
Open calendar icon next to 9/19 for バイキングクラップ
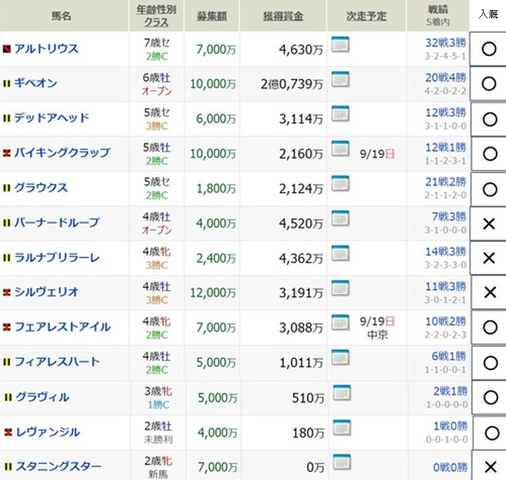pos(340,149)
